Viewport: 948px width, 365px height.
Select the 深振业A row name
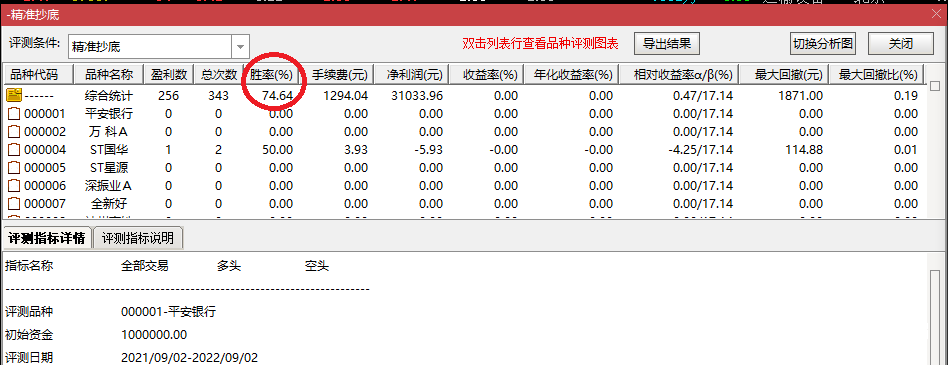108,186
